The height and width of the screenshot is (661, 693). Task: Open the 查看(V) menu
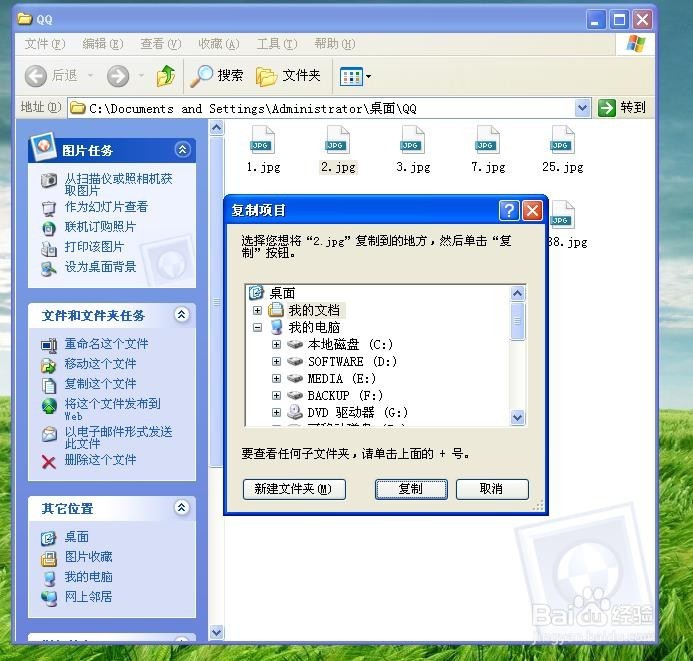pos(160,44)
